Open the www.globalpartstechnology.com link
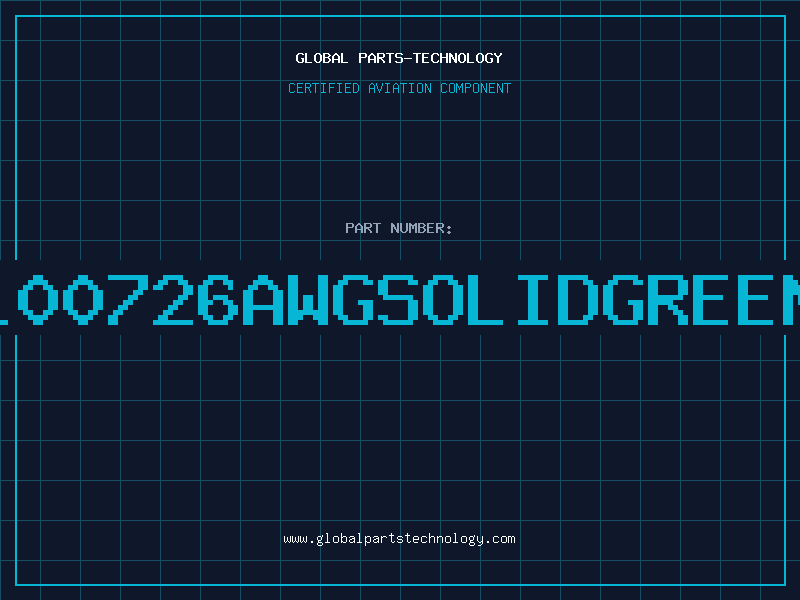 pyautogui.click(x=399, y=539)
